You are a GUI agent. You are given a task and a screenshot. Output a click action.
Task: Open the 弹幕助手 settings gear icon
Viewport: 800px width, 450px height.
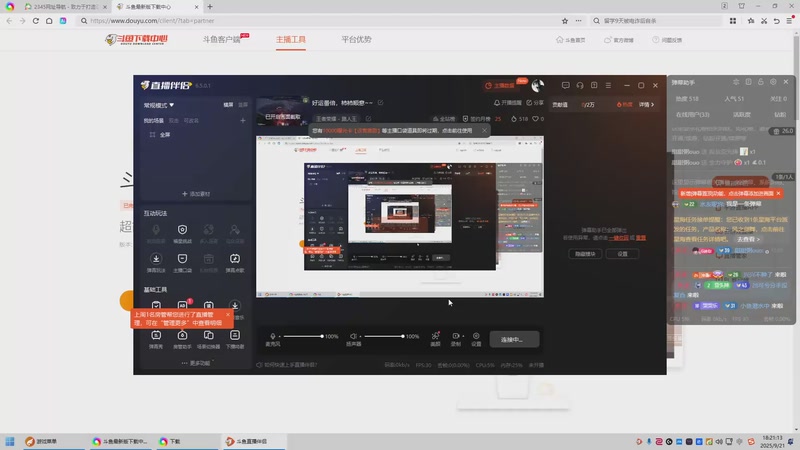[x=773, y=82]
